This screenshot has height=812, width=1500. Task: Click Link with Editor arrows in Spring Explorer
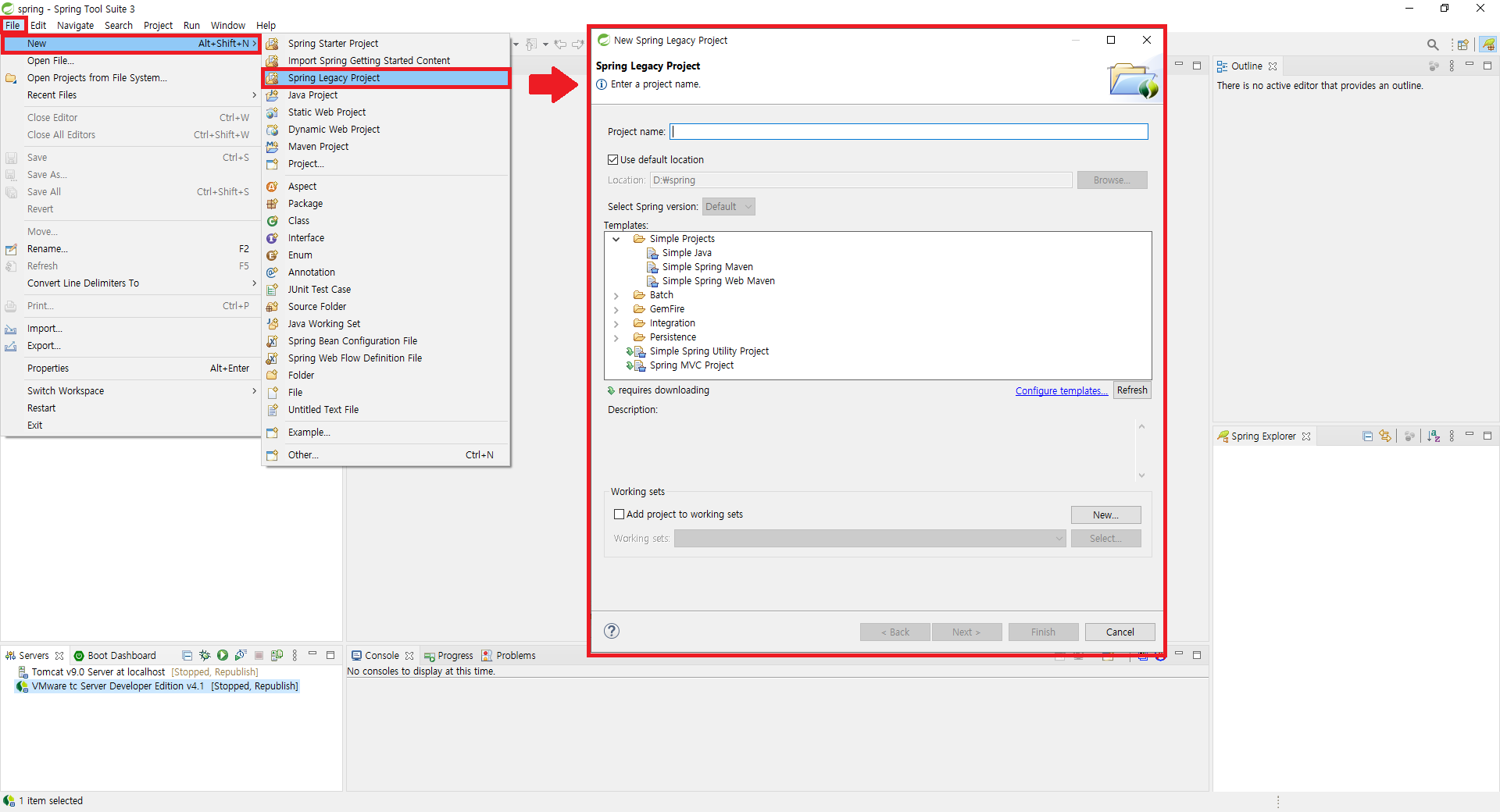1385,436
